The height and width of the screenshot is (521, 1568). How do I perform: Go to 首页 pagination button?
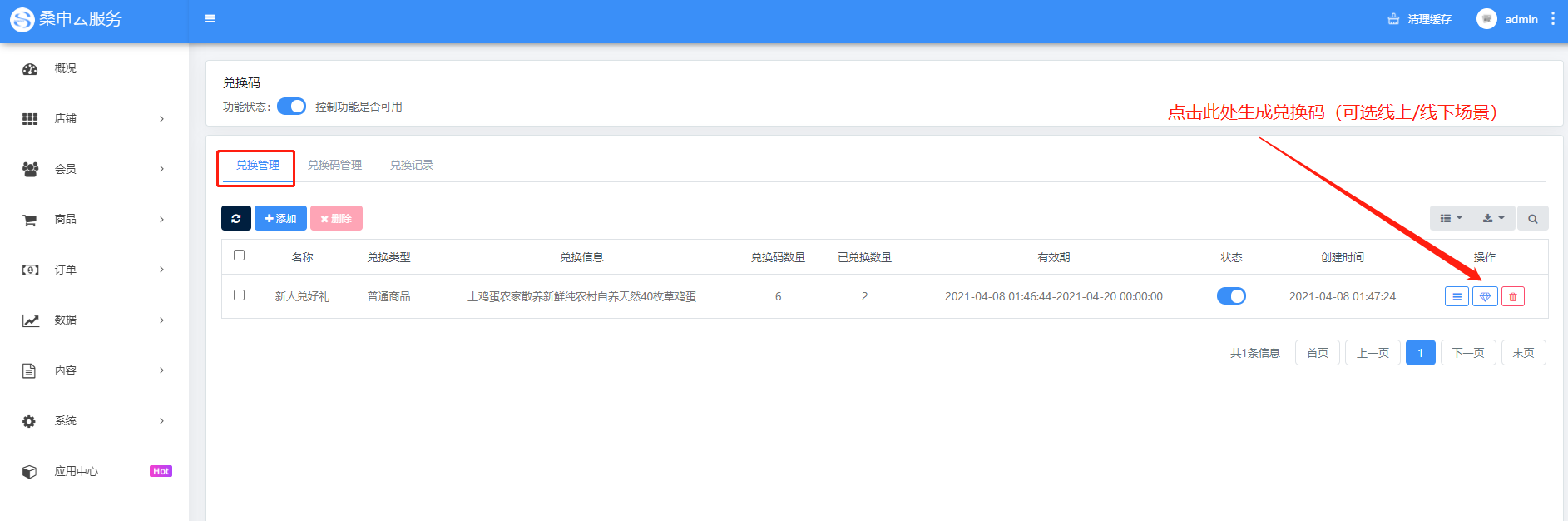point(1318,353)
